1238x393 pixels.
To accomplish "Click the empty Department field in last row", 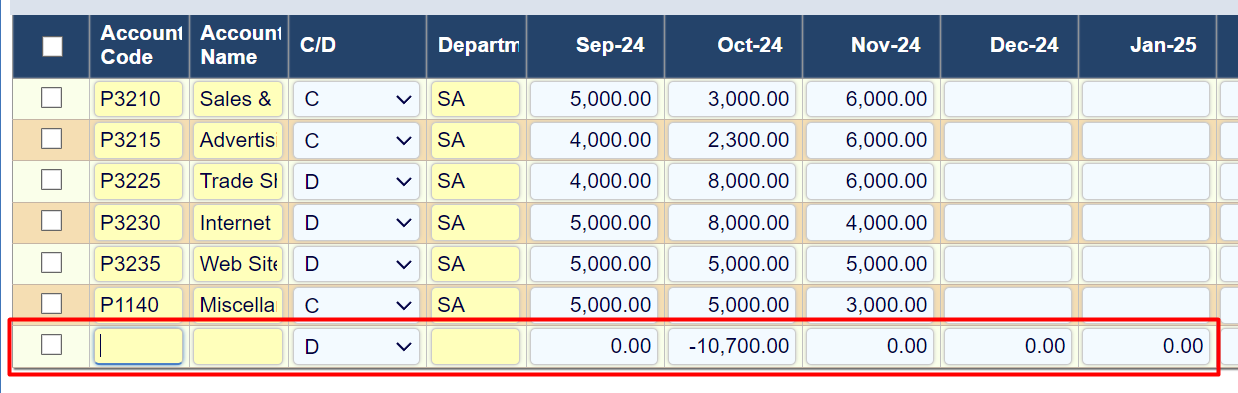I will click(476, 346).
